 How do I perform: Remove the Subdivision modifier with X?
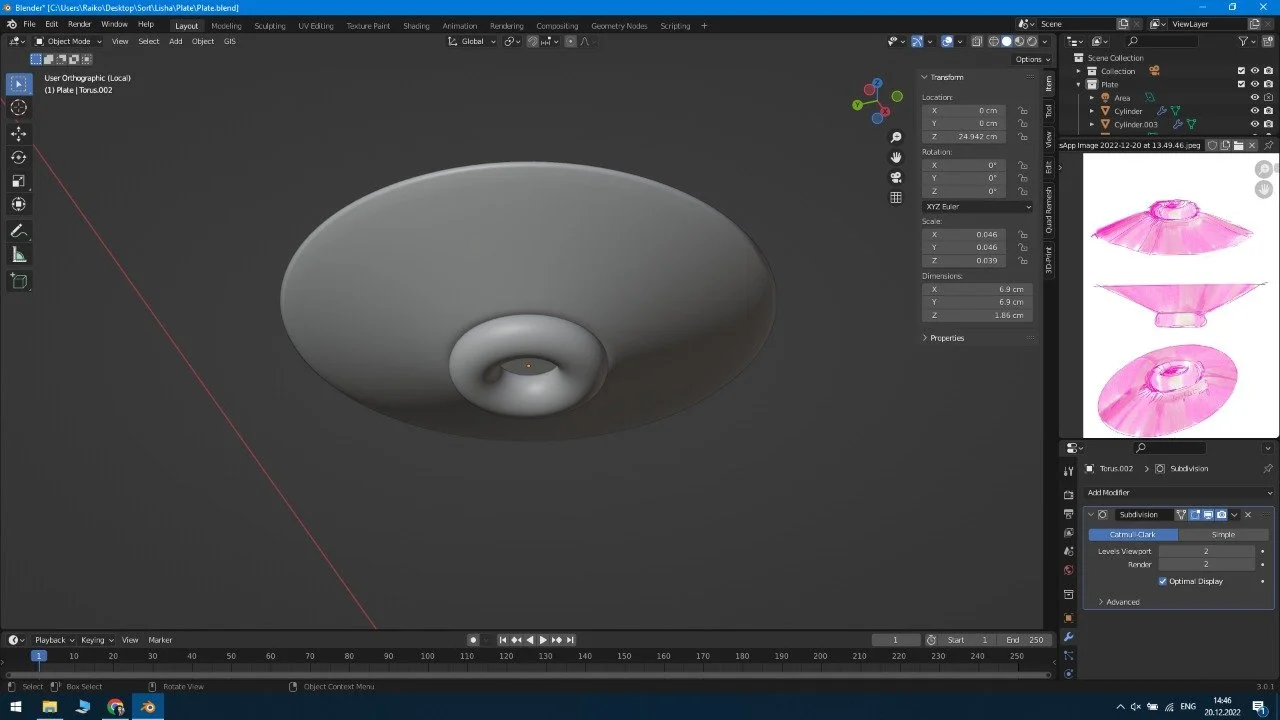point(1248,515)
